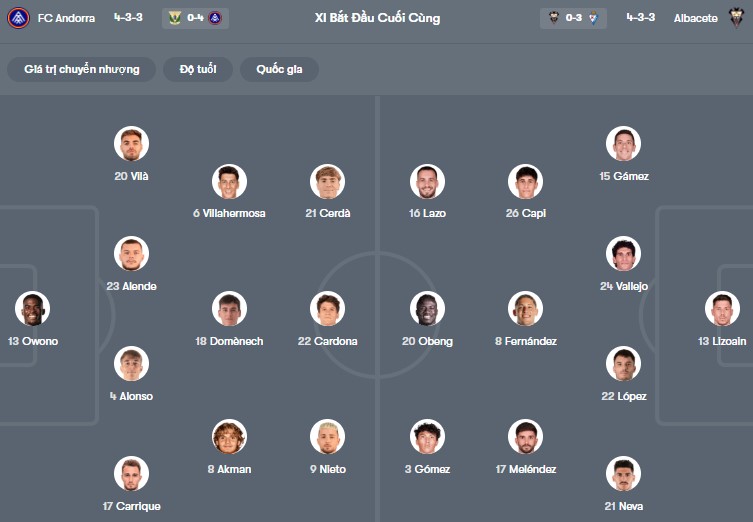
Task: Open Albacete's 0-3 last match result
Action: click(574, 18)
